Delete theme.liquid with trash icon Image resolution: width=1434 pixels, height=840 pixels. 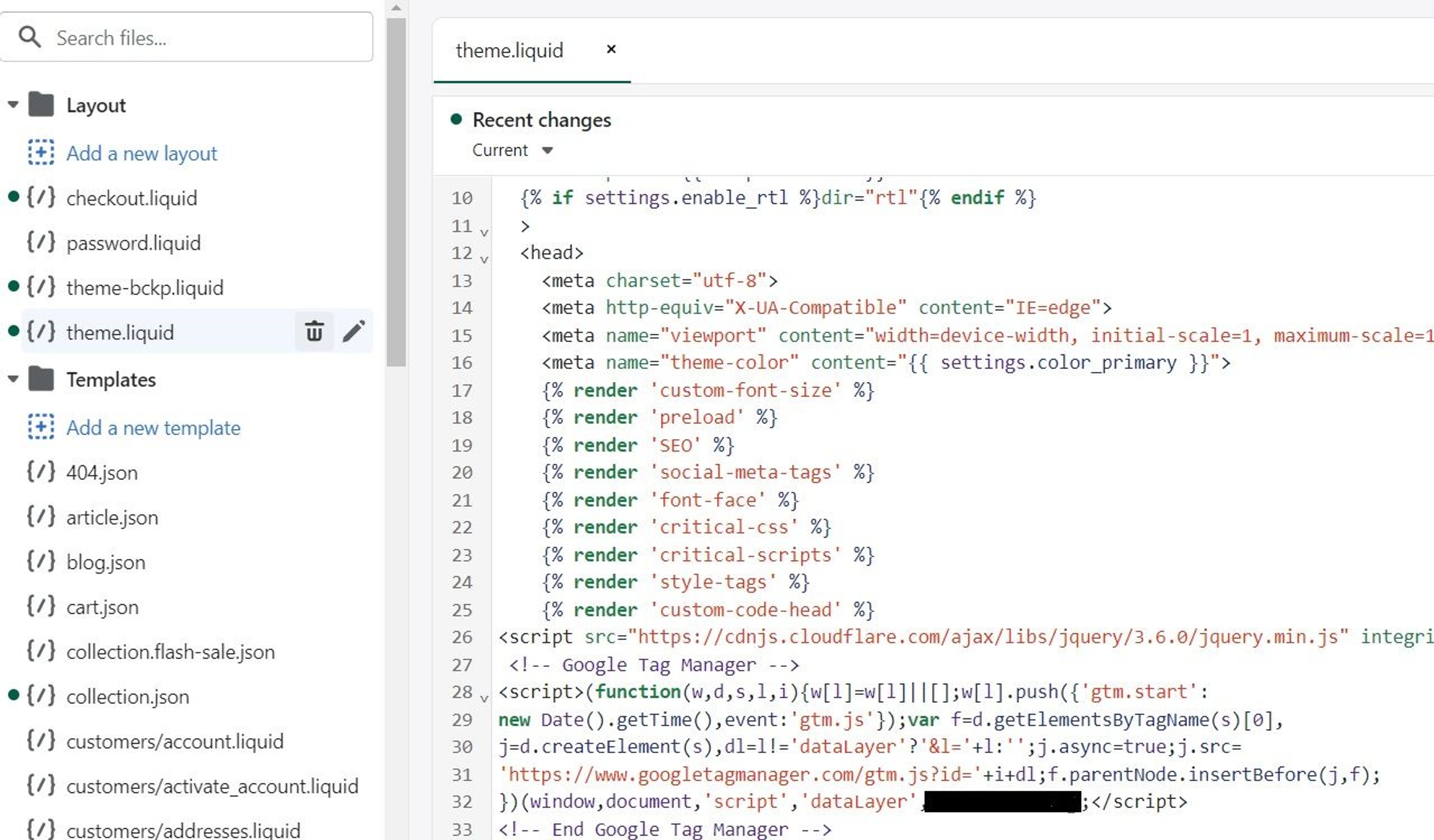point(314,331)
